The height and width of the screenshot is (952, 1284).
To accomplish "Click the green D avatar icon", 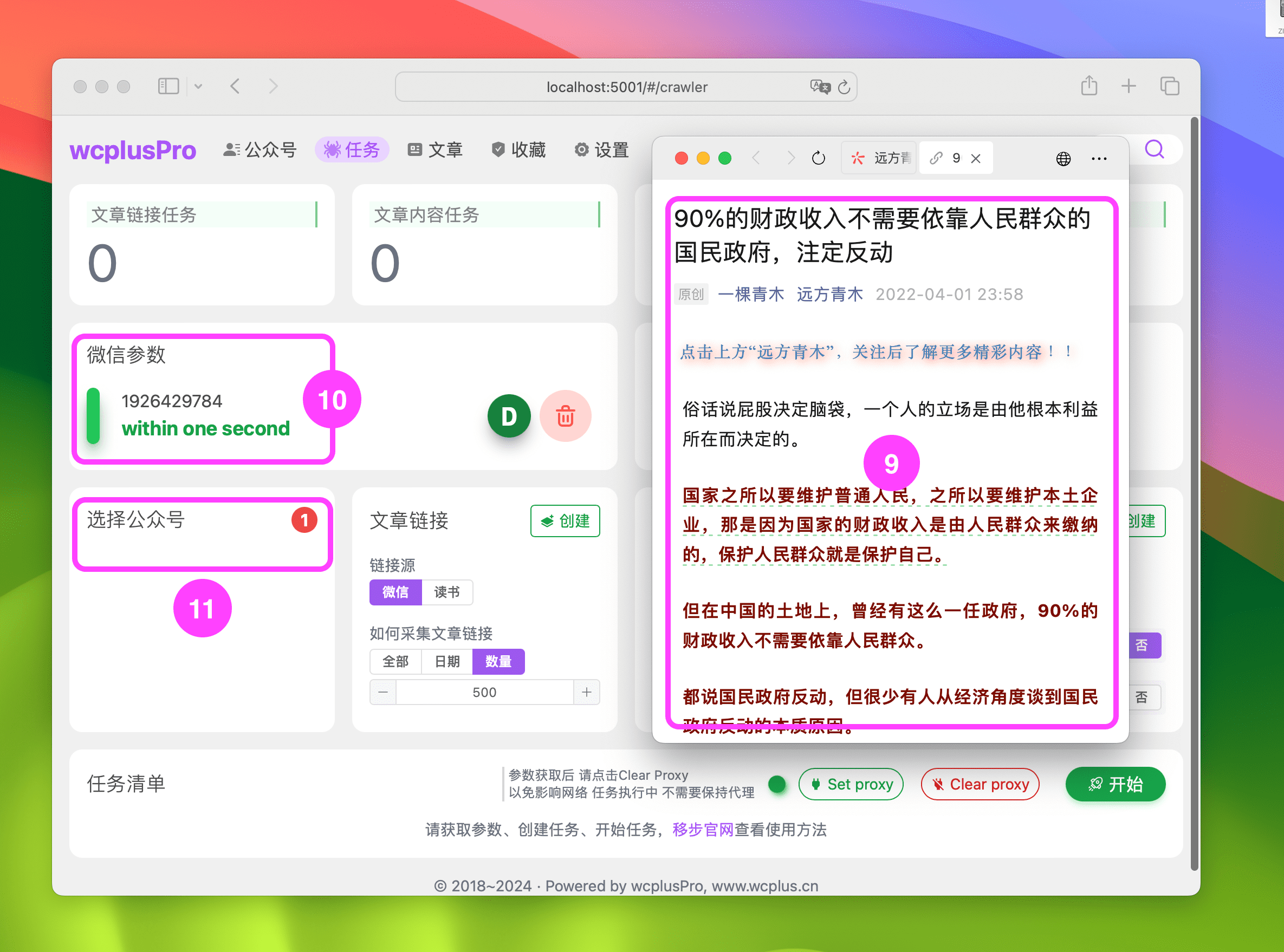I will tap(509, 416).
